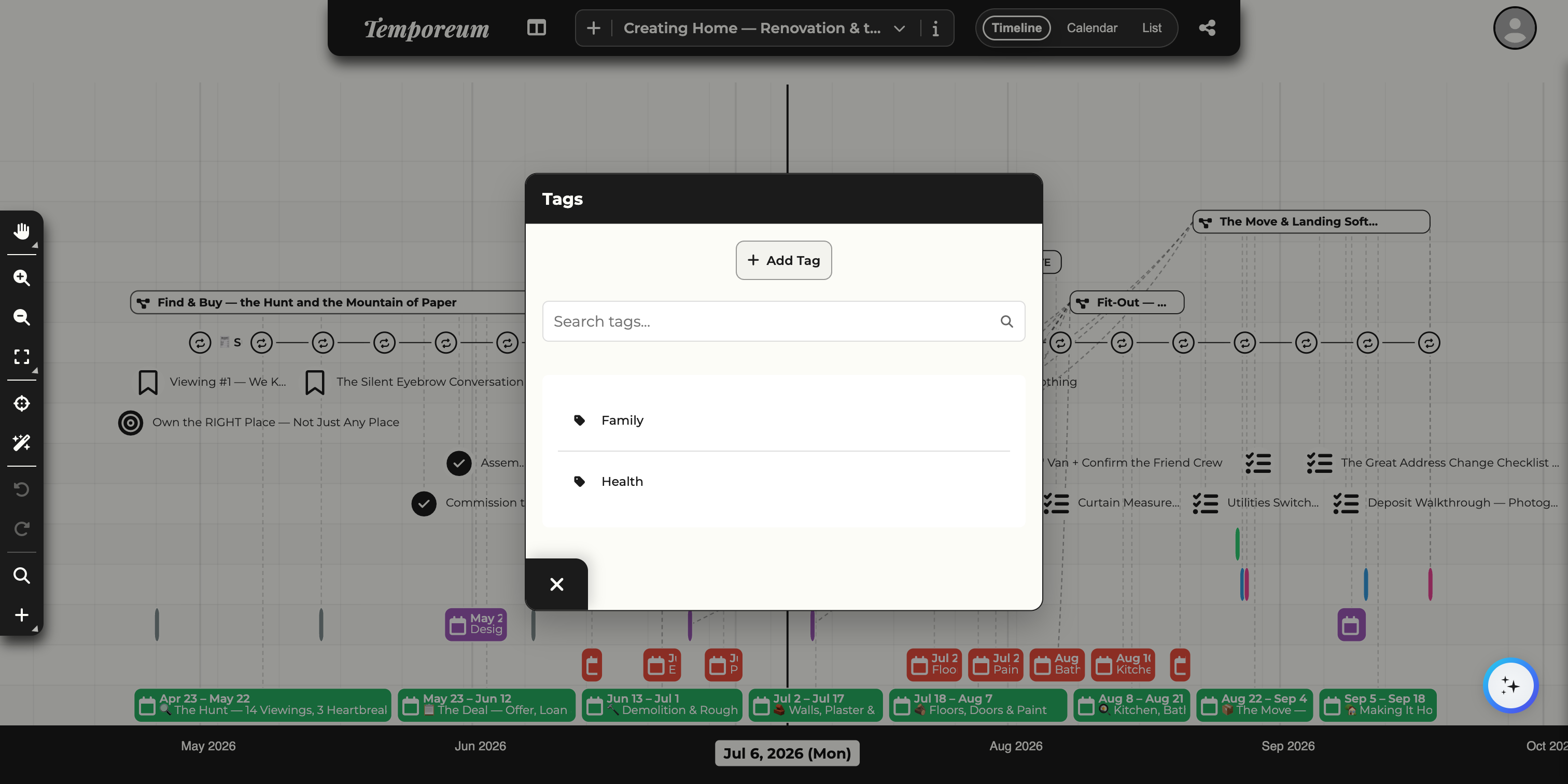Click the Family tag icon

coord(580,420)
